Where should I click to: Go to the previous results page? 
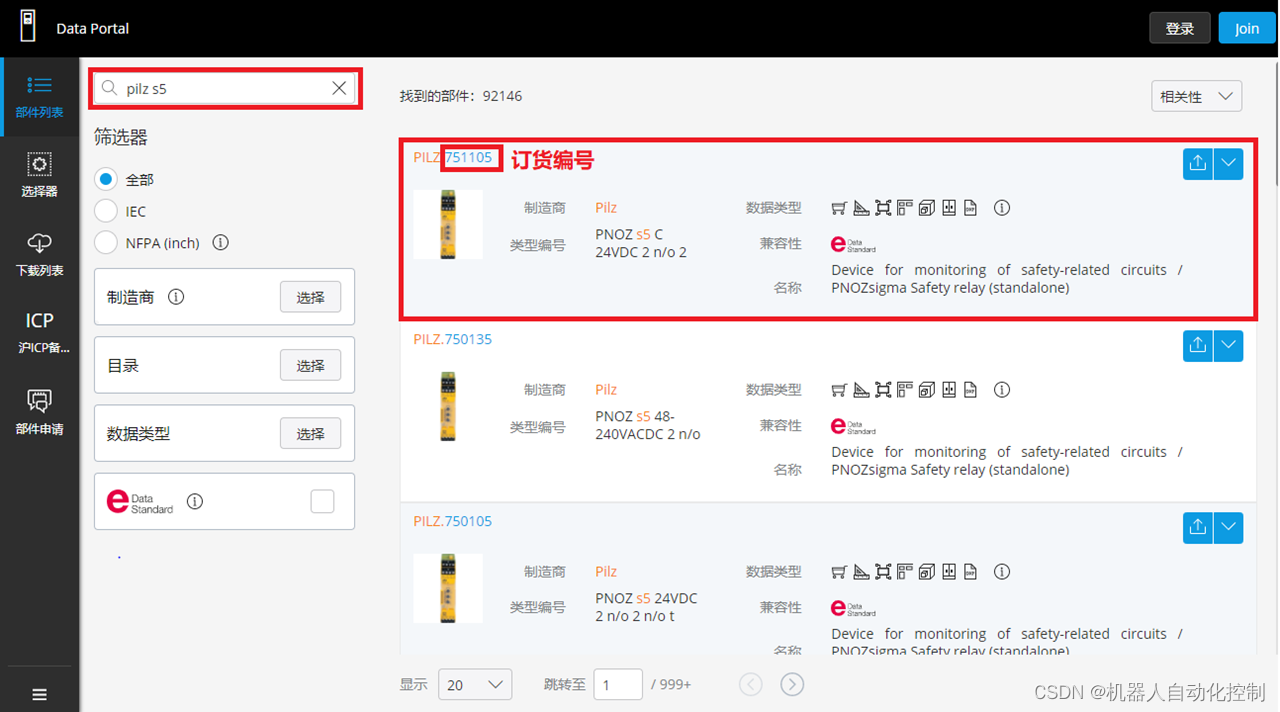[x=751, y=684]
